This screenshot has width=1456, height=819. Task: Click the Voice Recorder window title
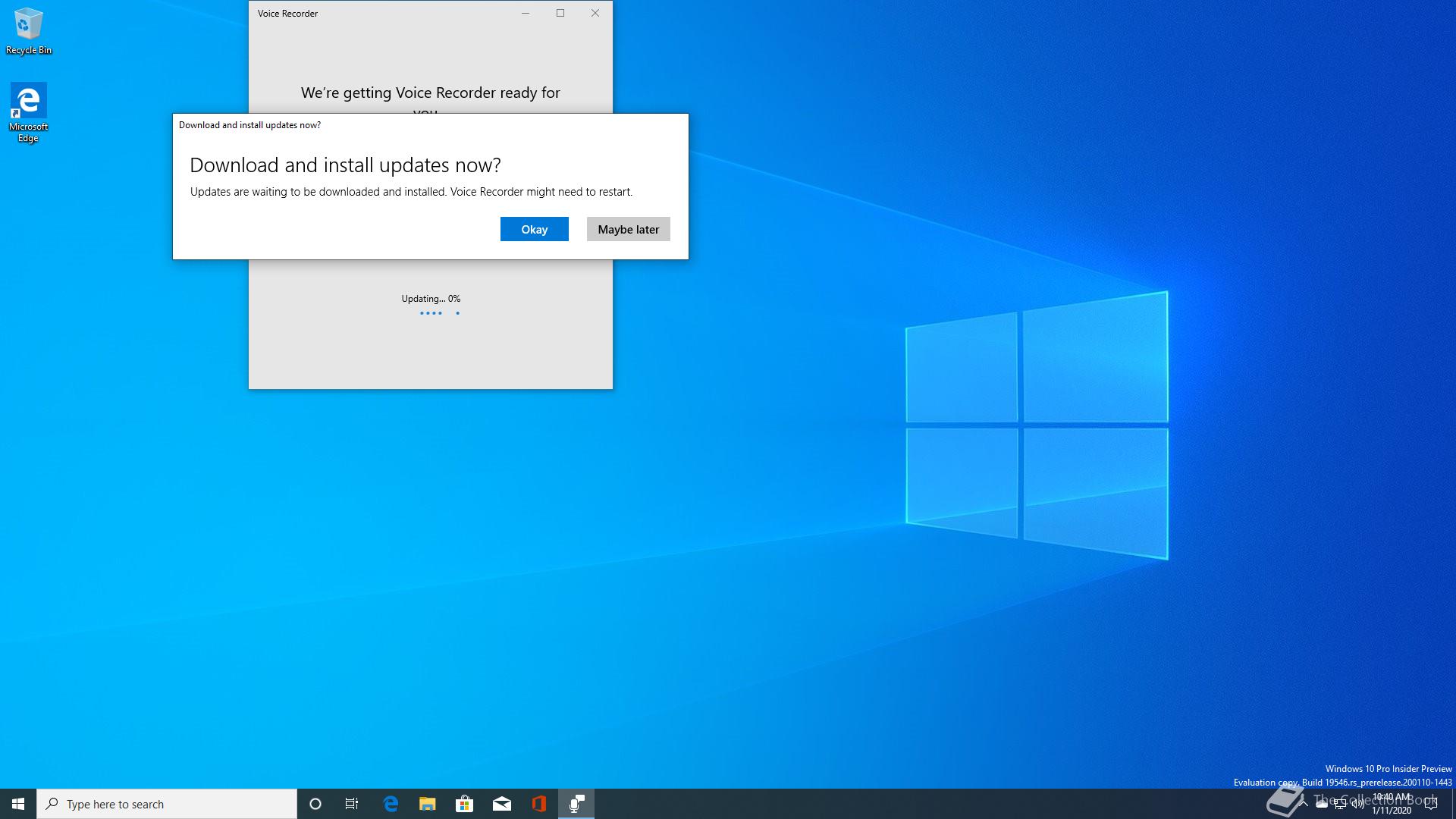click(x=287, y=14)
